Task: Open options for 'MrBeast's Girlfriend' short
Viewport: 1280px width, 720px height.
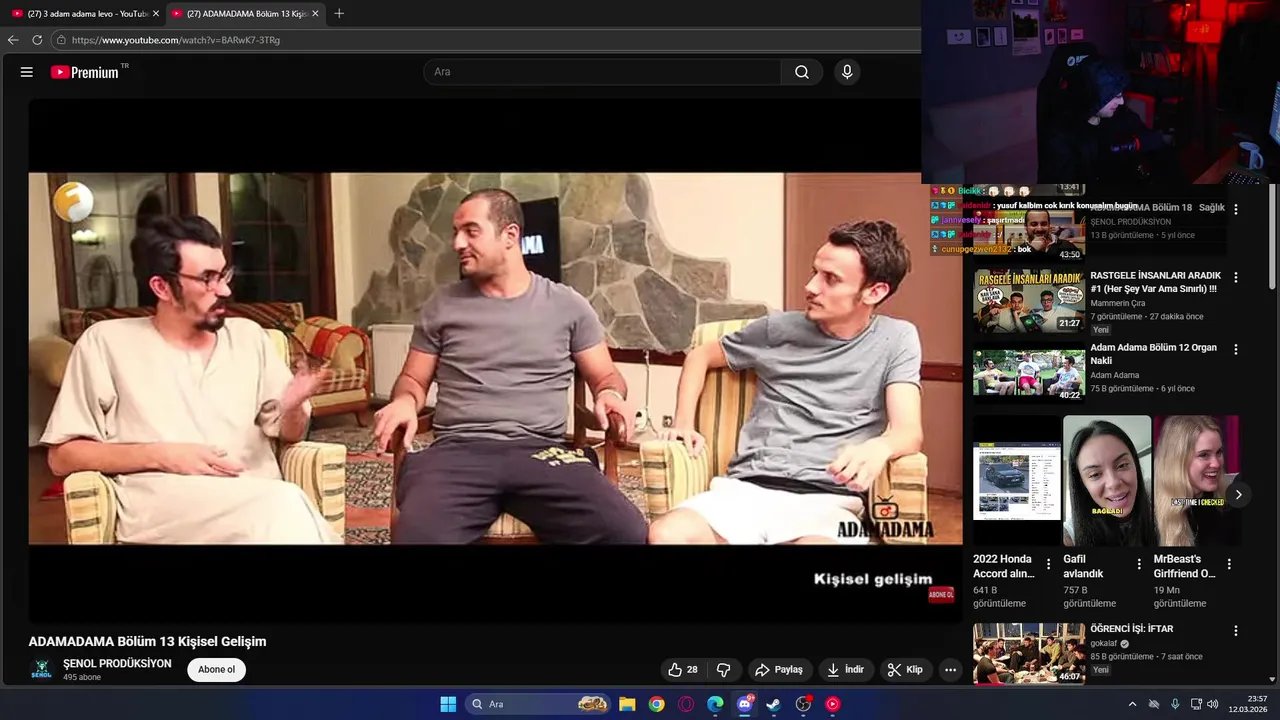Action: click(x=1229, y=564)
